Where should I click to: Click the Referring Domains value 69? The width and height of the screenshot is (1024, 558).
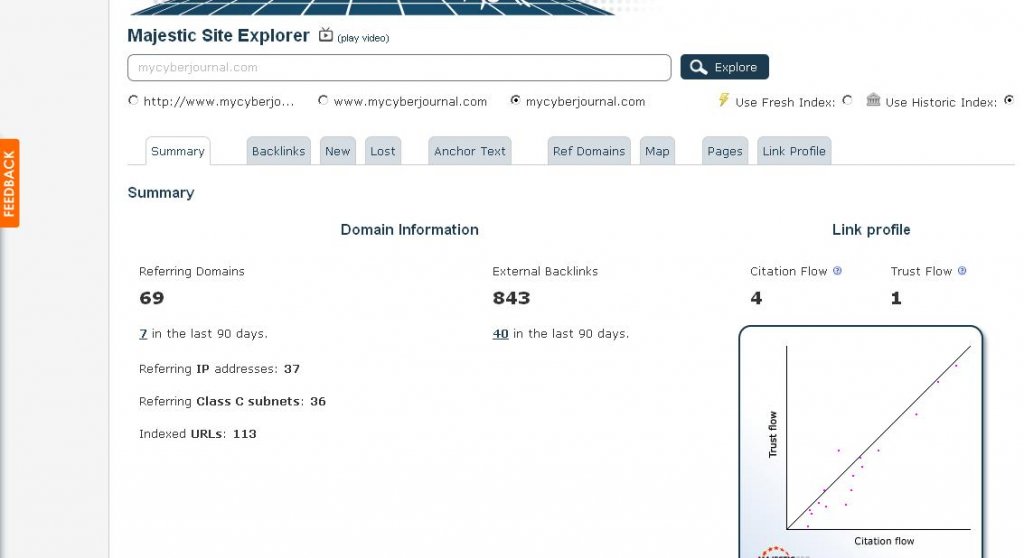pos(152,298)
